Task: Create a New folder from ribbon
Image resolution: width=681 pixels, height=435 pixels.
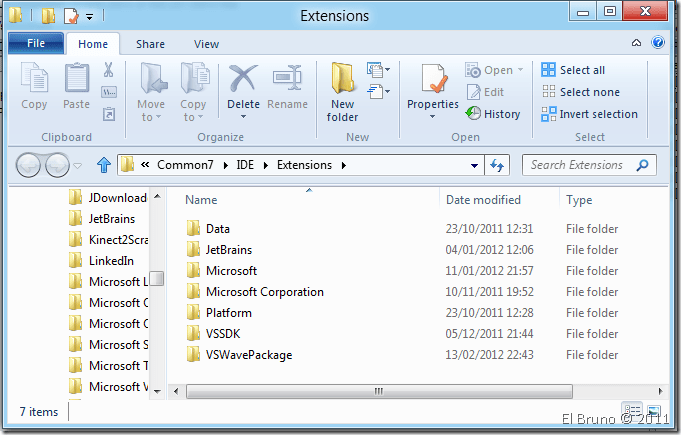Action: pyautogui.click(x=342, y=90)
